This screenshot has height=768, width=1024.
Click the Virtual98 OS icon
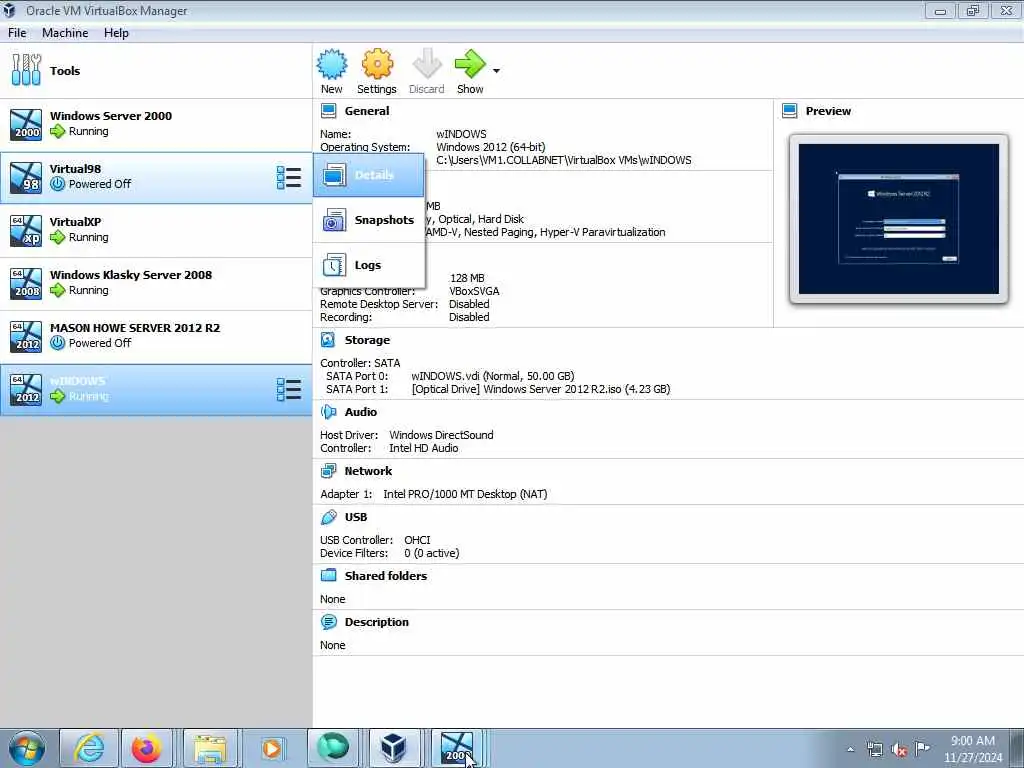[26, 177]
